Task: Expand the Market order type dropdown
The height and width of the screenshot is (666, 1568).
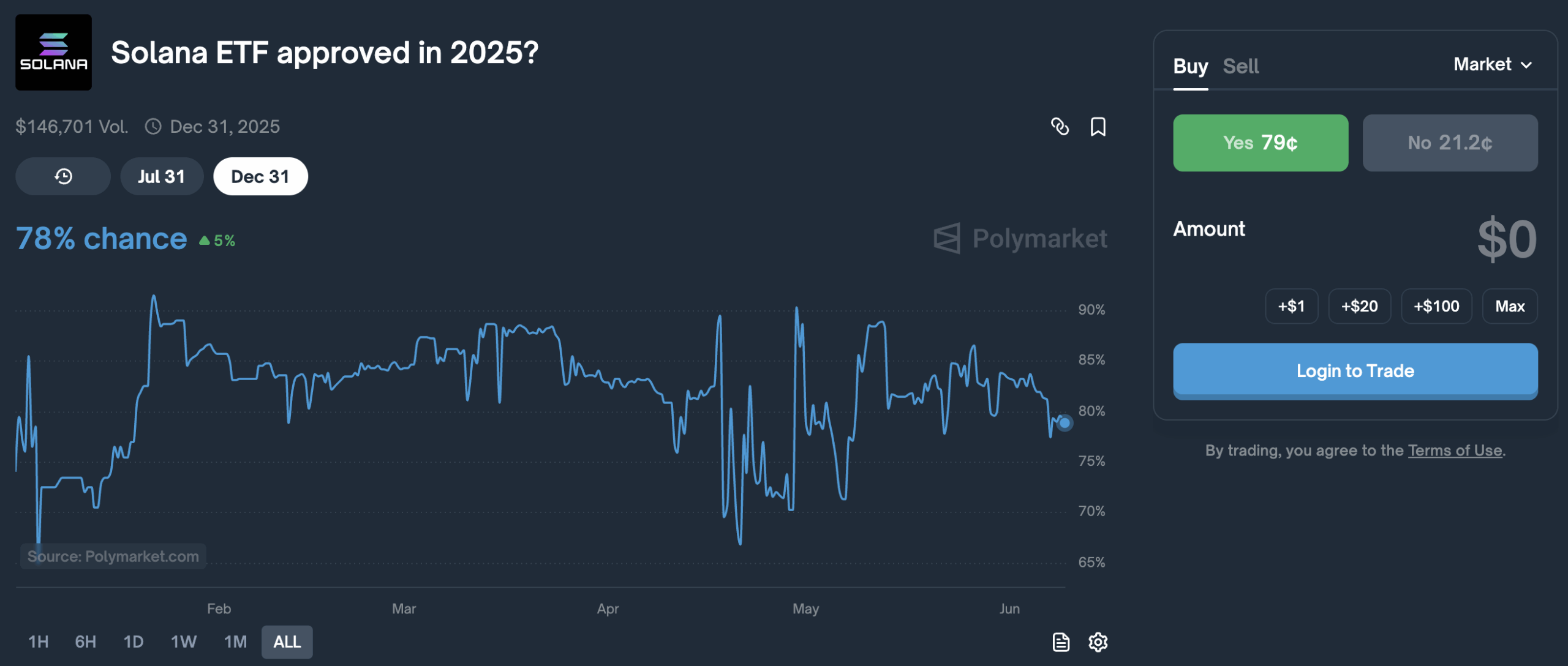Action: [x=1493, y=64]
